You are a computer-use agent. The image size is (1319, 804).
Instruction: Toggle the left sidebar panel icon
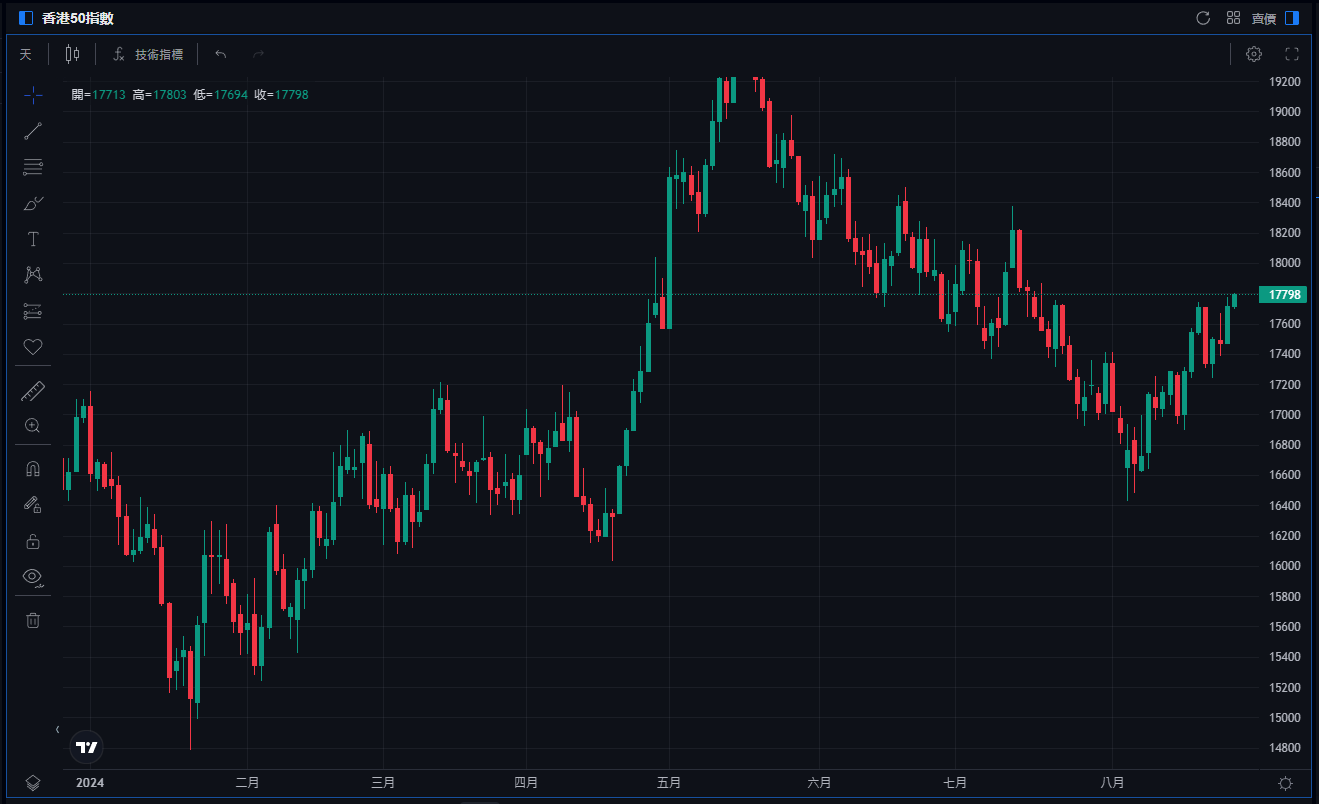[x=26, y=18]
